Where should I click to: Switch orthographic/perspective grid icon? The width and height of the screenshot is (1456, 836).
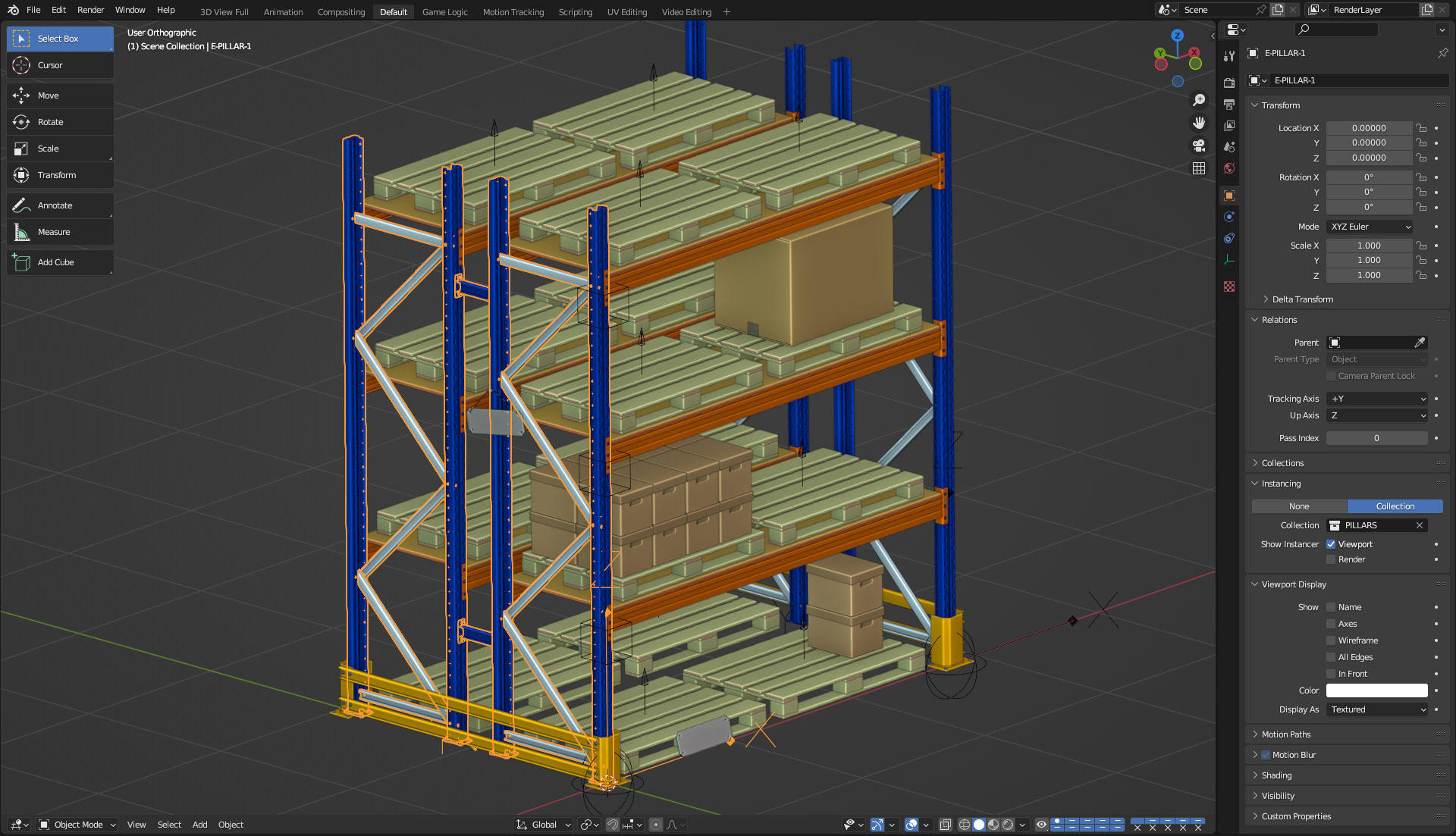point(1199,168)
